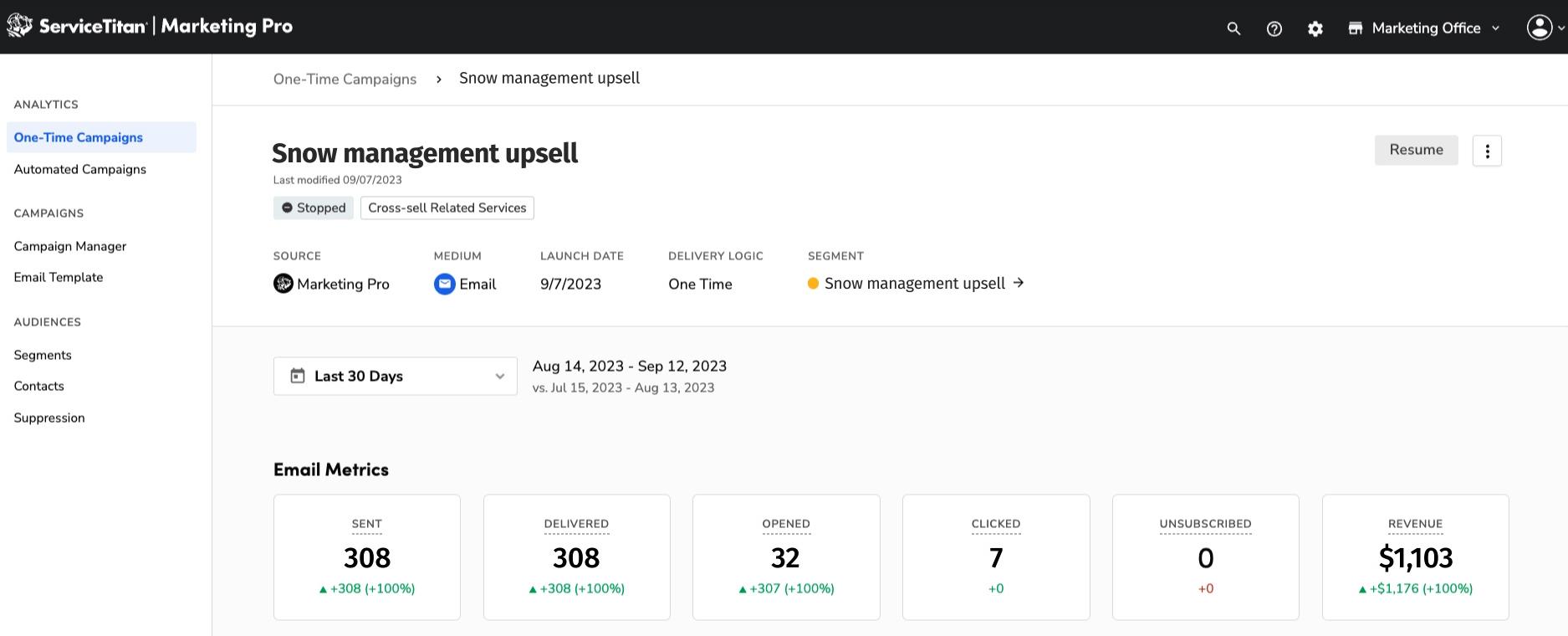Expand the Marketing Office dropdown

tap(1425, 28)
